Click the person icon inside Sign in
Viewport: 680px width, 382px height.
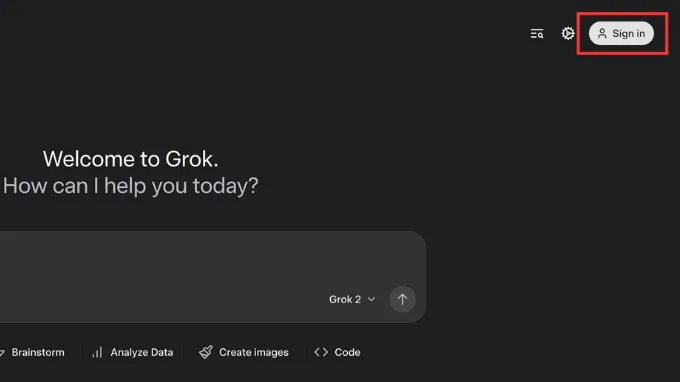click(x=602, y=33)
